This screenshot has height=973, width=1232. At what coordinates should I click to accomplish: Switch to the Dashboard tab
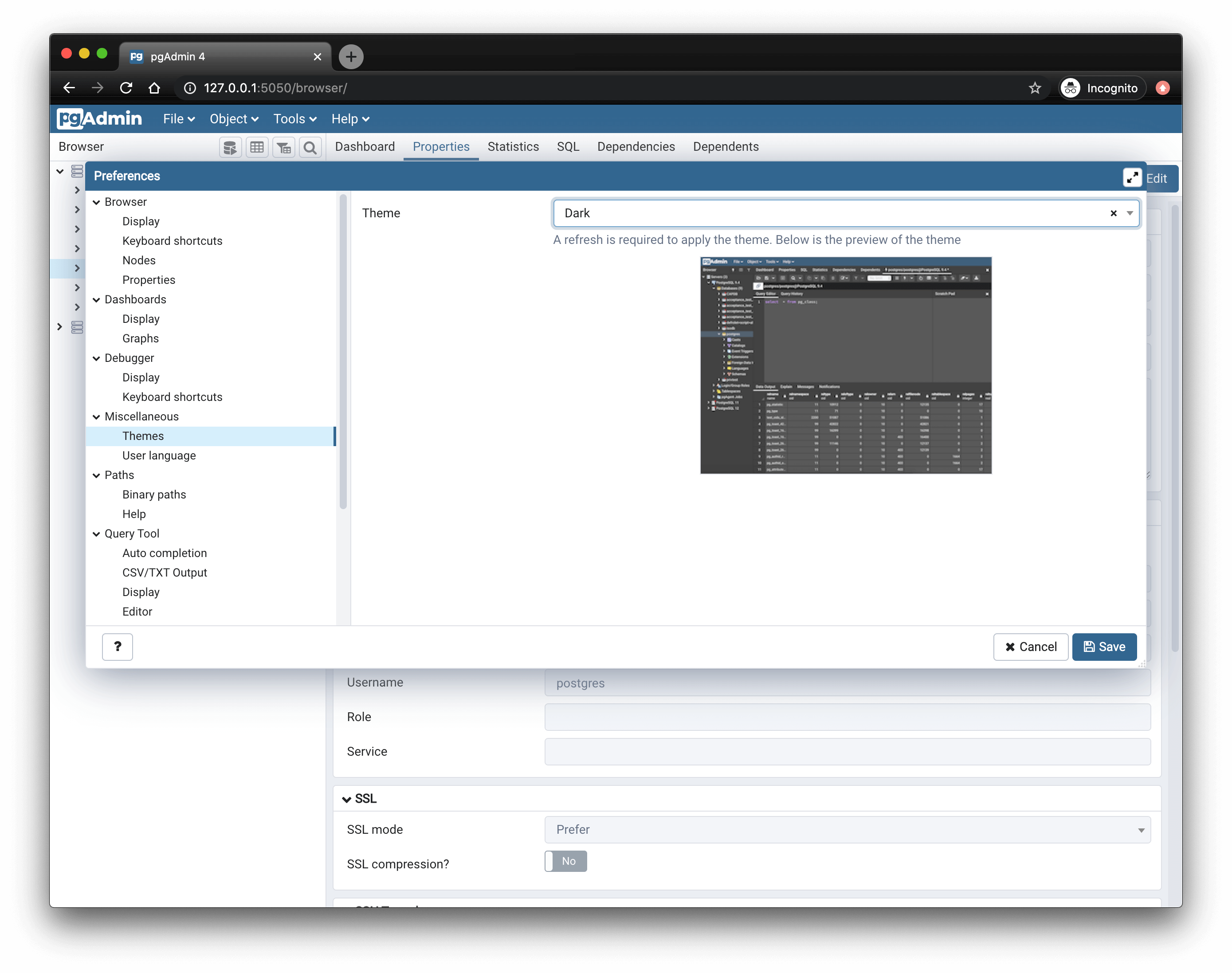(365, 147)
